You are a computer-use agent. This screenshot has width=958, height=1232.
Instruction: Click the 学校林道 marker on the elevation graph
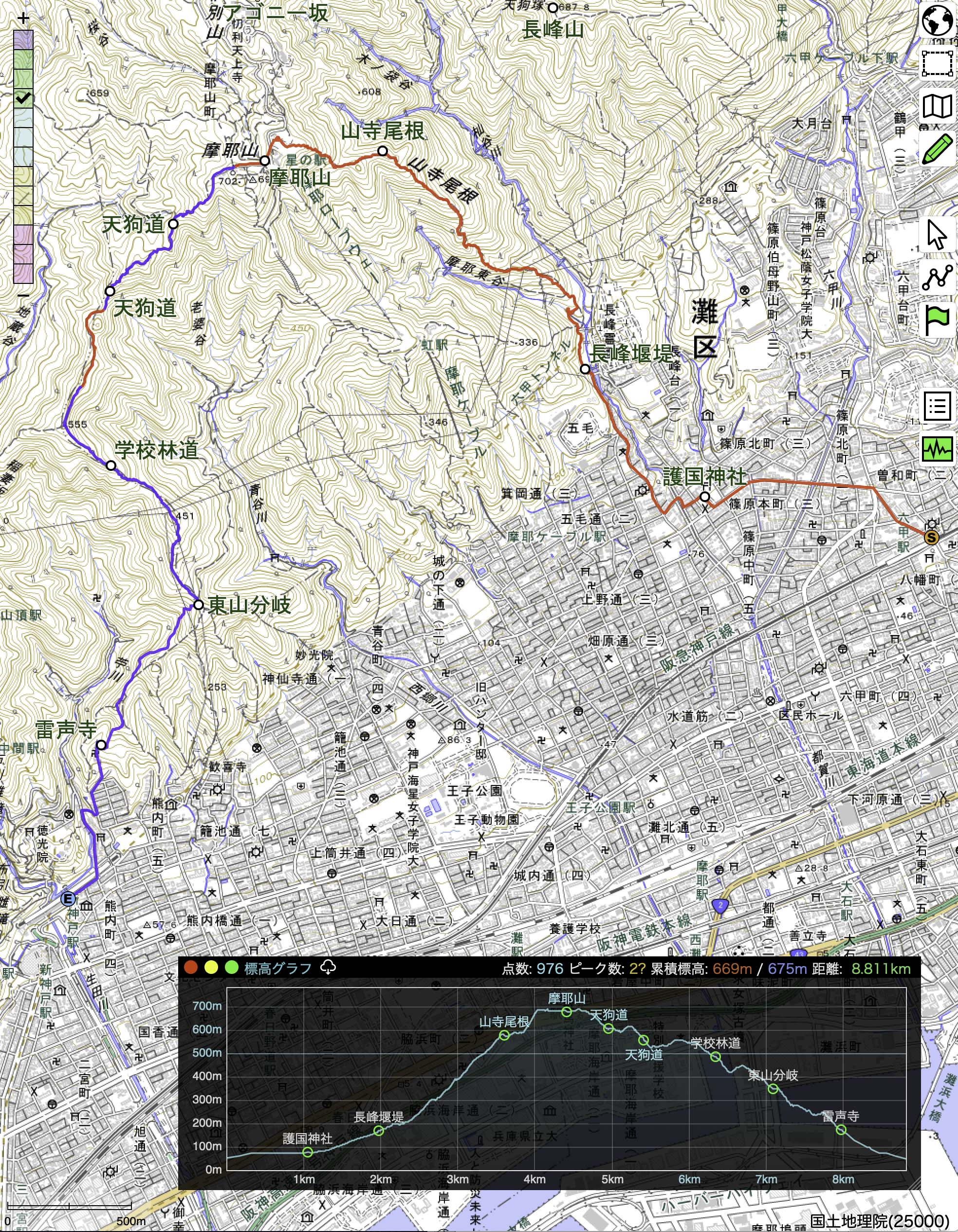pos(716,1057)
